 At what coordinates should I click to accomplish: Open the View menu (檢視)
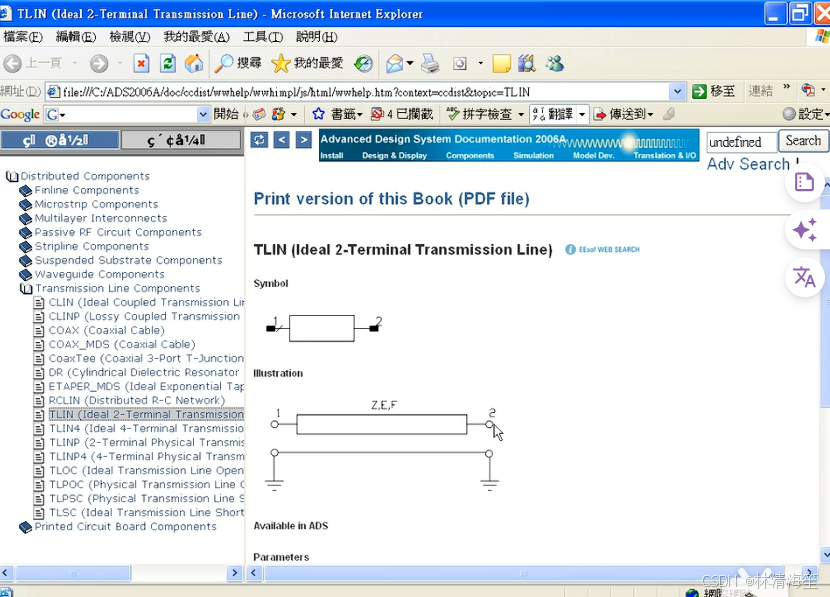pos(130,37)
